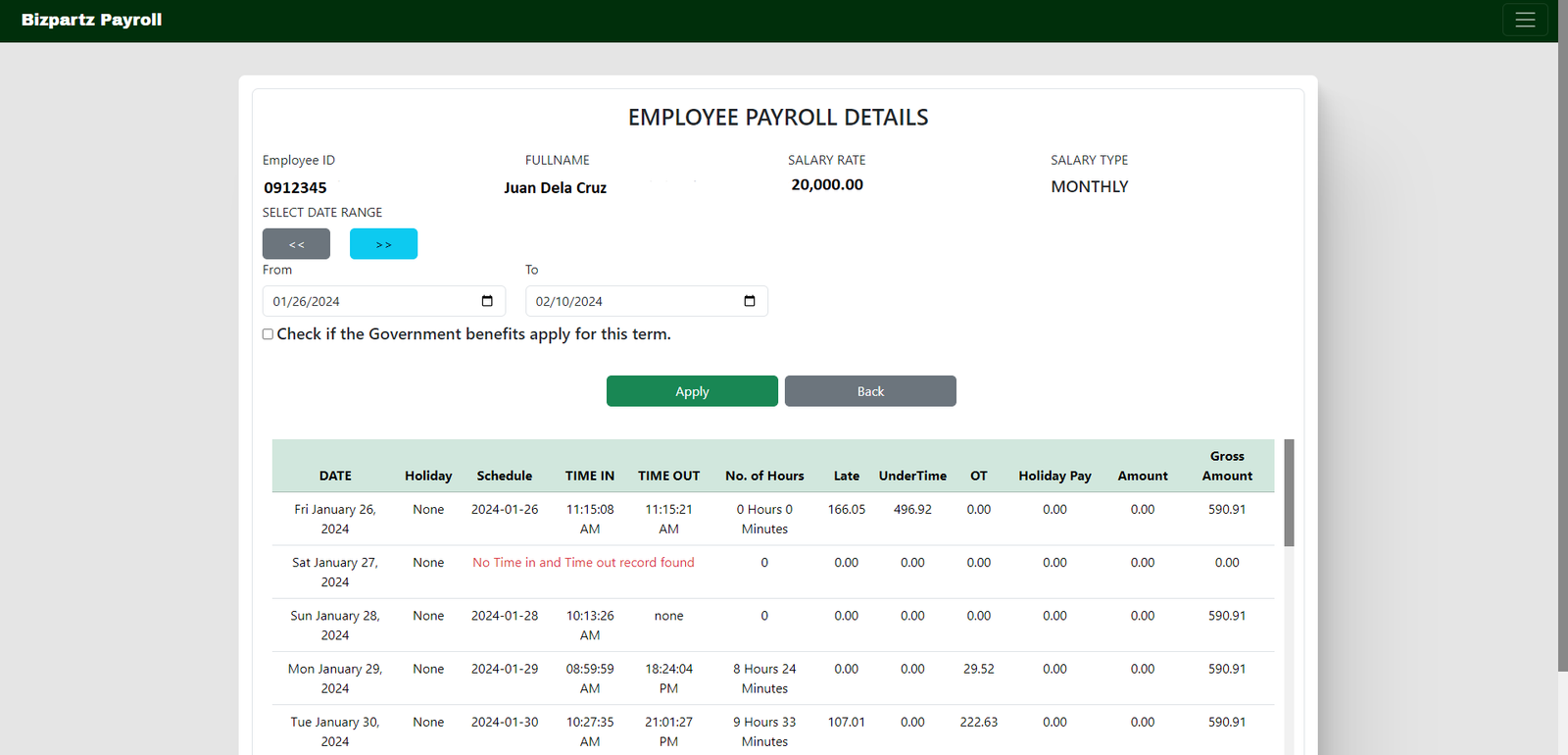Click the Employee ID value 0912345
The width and height of the screenshot is (1568, 755).
295,187
